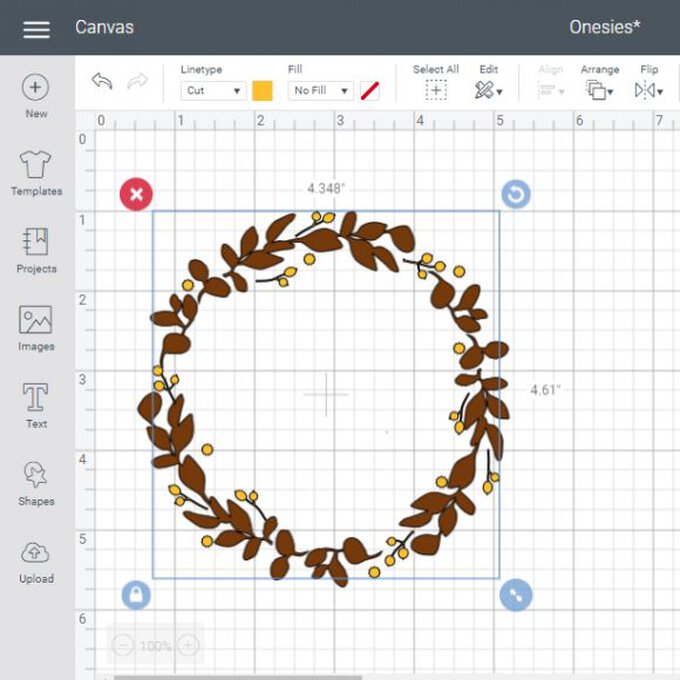Click the yellow linetype color swatch

(x=262, y=91)
